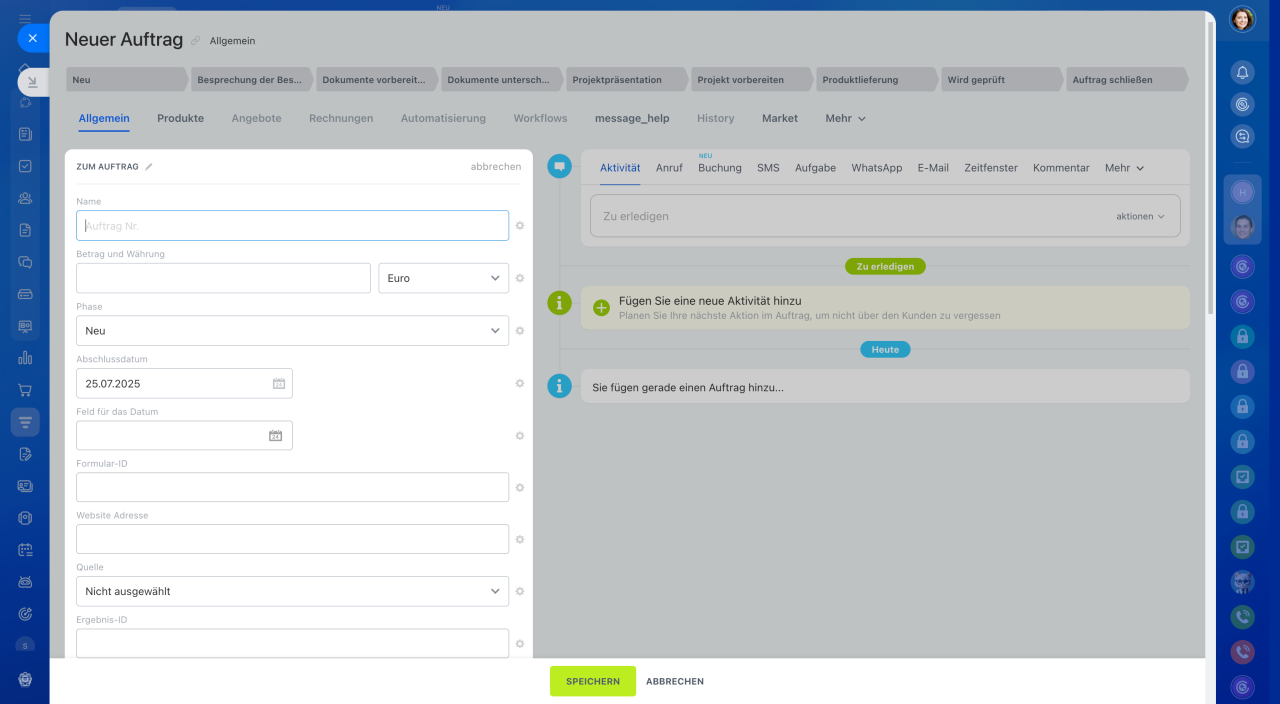The image size is (1280, 704).
Task: Open gear settings for Formular-ID field
Action: point(520,488)
